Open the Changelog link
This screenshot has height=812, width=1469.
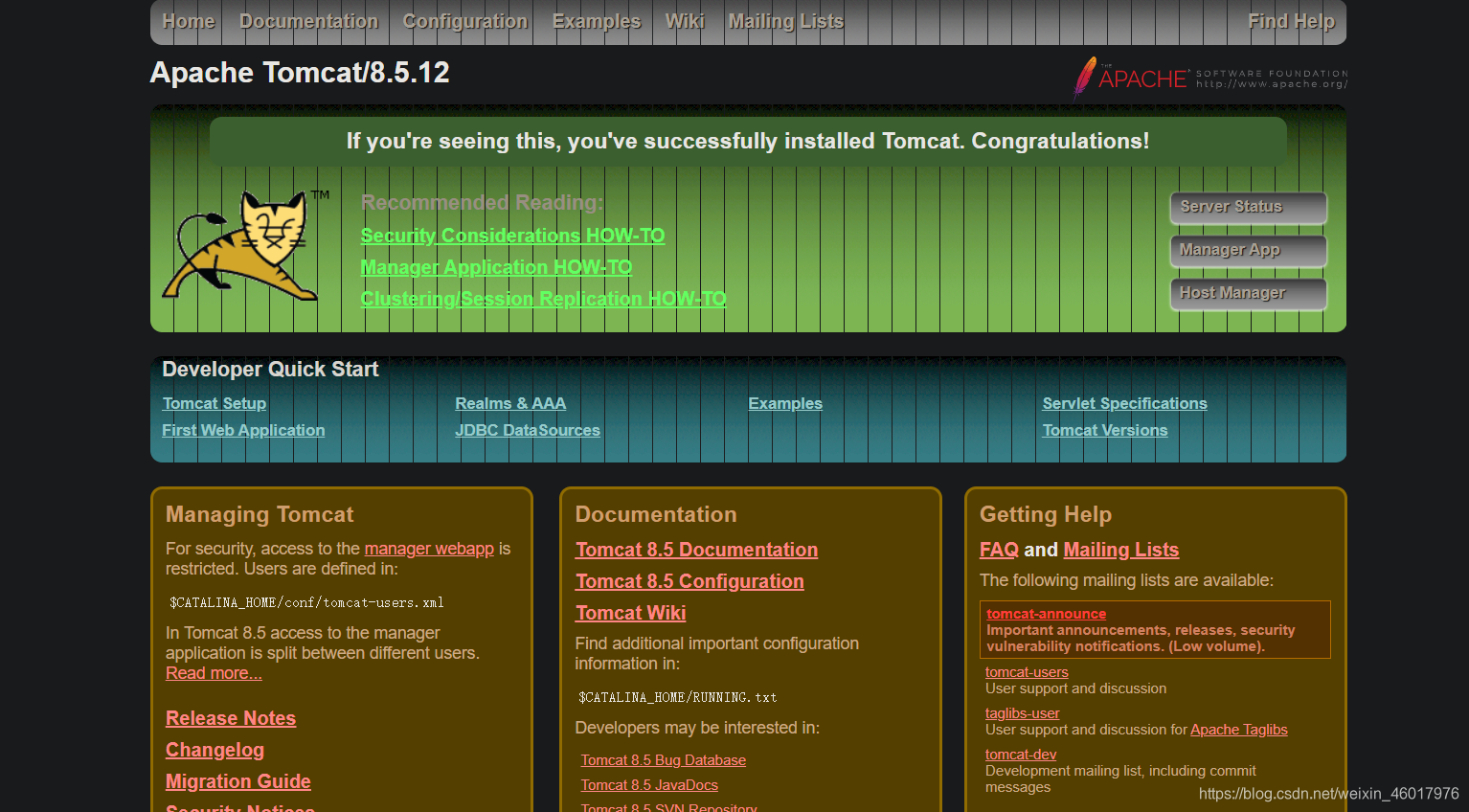215,750
